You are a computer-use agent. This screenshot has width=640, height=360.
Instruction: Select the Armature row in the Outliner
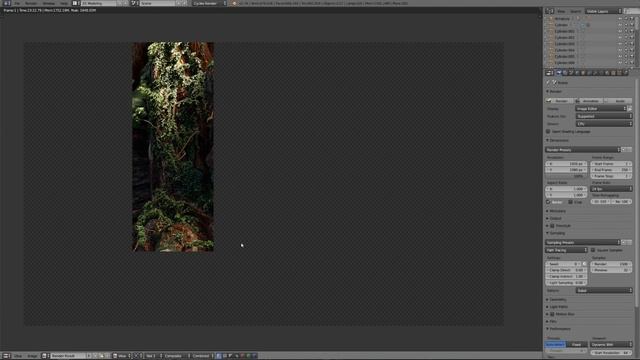pyautogui.click(x=562, y=19)
